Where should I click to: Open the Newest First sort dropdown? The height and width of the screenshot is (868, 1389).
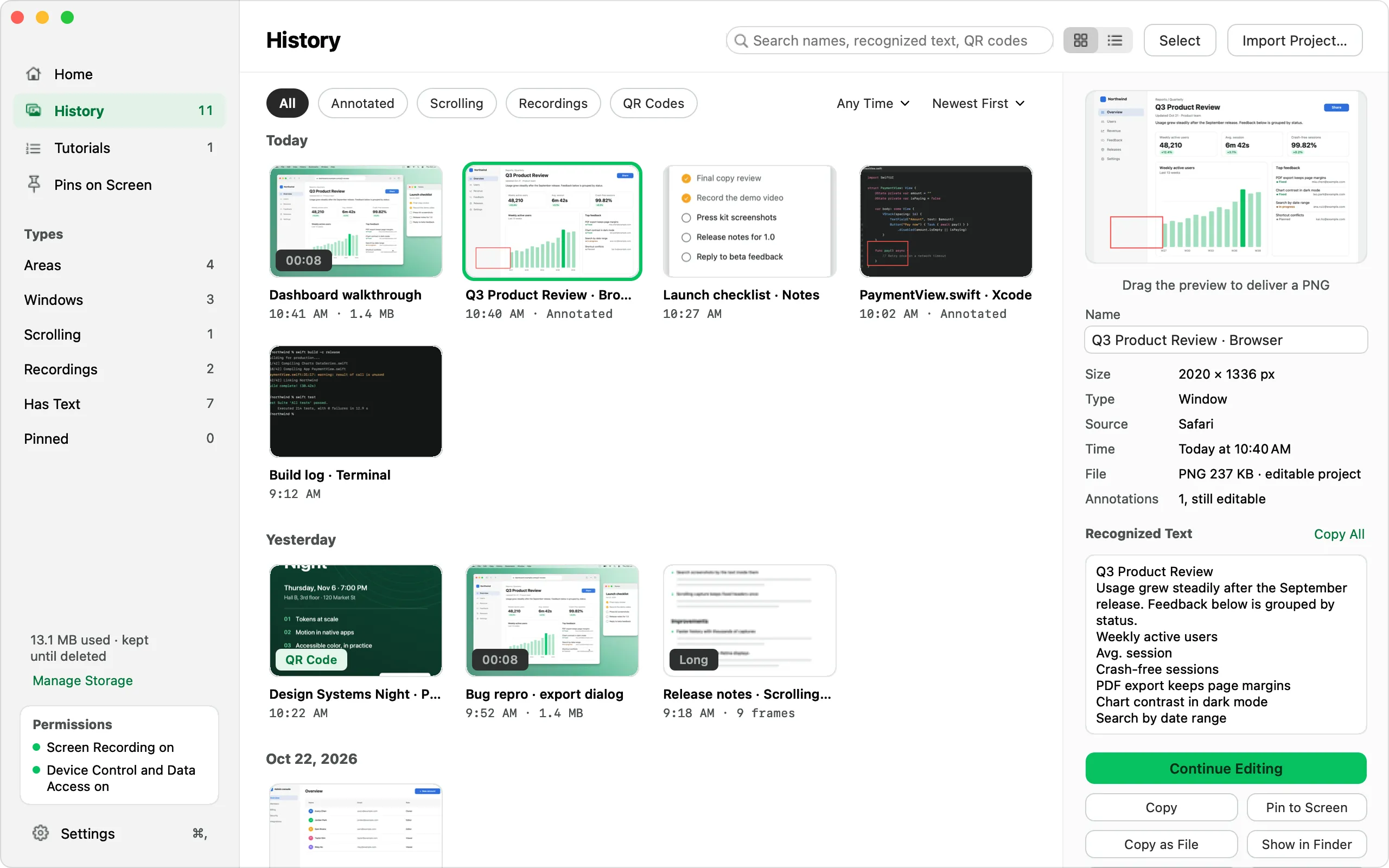pyautogui.click(x=978, y=103)
